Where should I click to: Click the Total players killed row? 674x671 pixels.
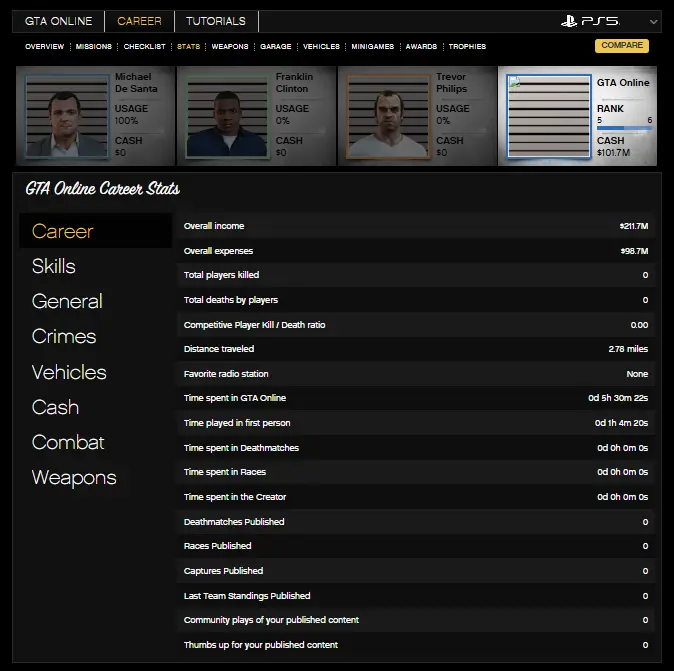point(416,275)
